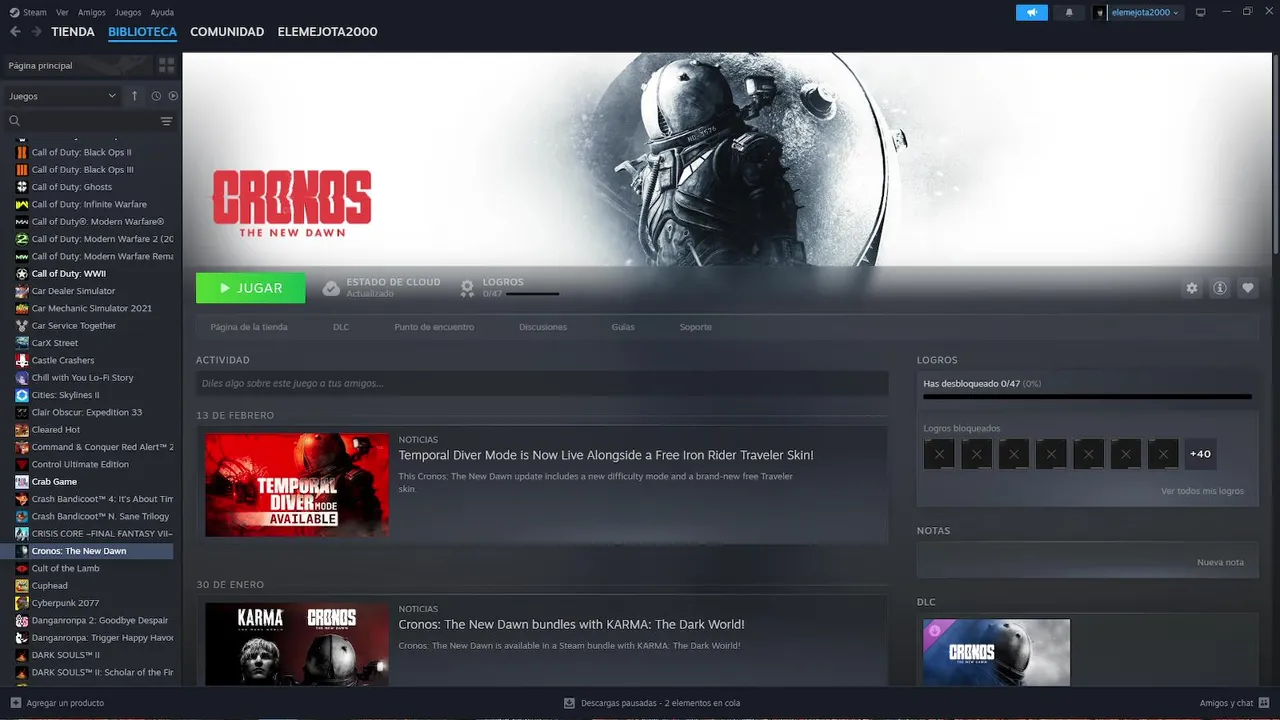
Task: Create a Nueva nota
Action: 1220,562
